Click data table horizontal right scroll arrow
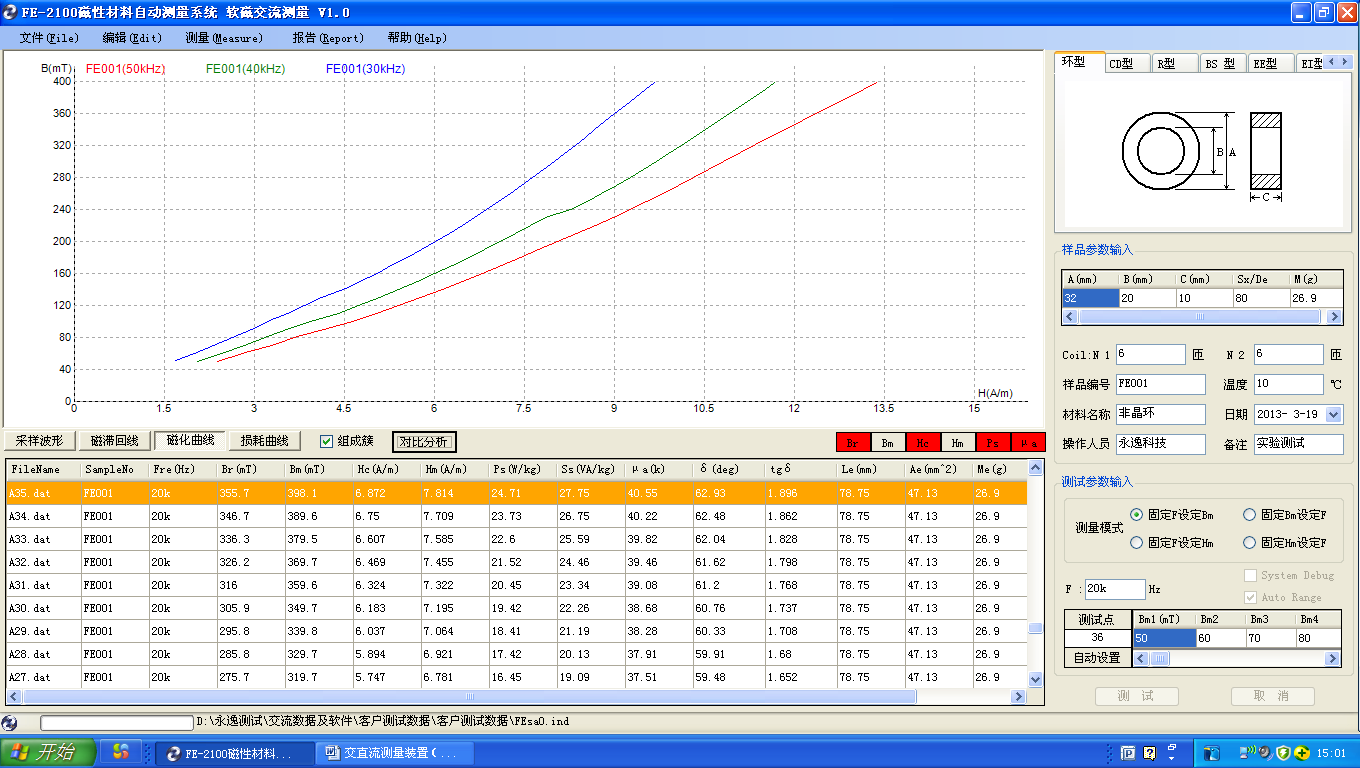This screenshot has height=768, width=1360. tap(1020, 697)
